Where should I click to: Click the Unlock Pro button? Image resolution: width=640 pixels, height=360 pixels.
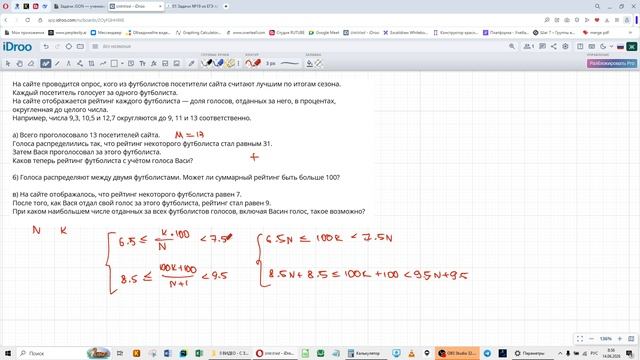pos(611,63)
